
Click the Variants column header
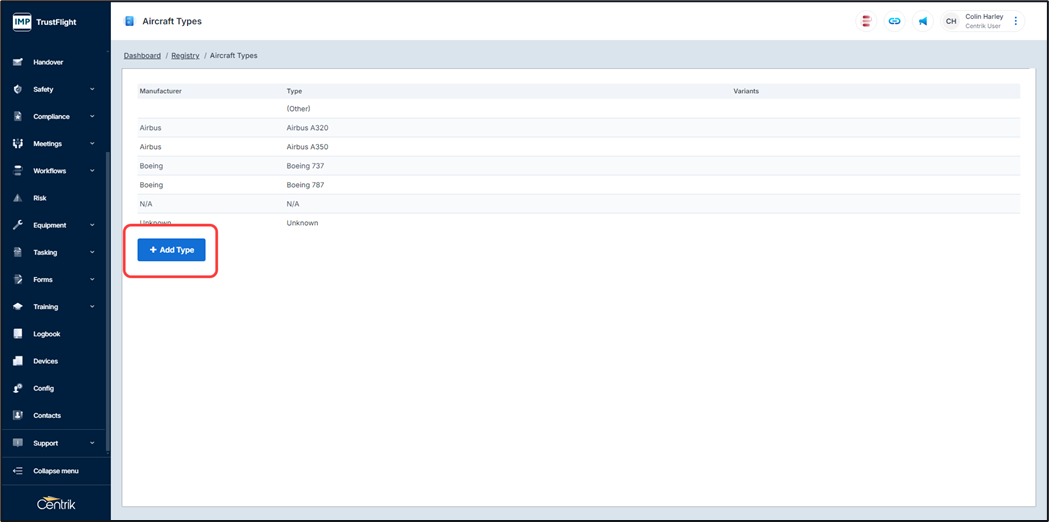(x=746, y=90)
